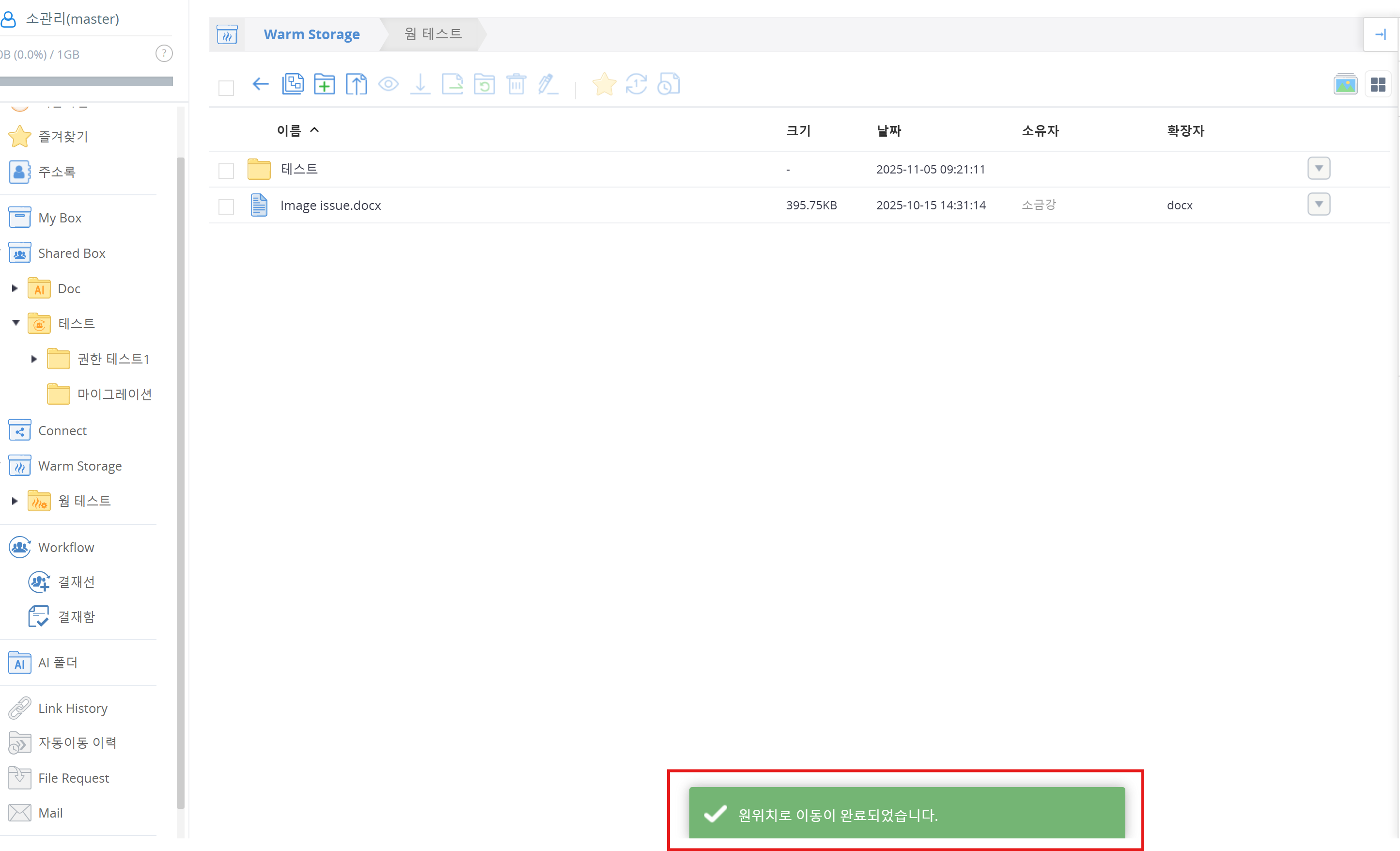The width and height of the screenshot is (1400, 851).
Task: Click the upload file icon
Action: [x=356, y=85]
